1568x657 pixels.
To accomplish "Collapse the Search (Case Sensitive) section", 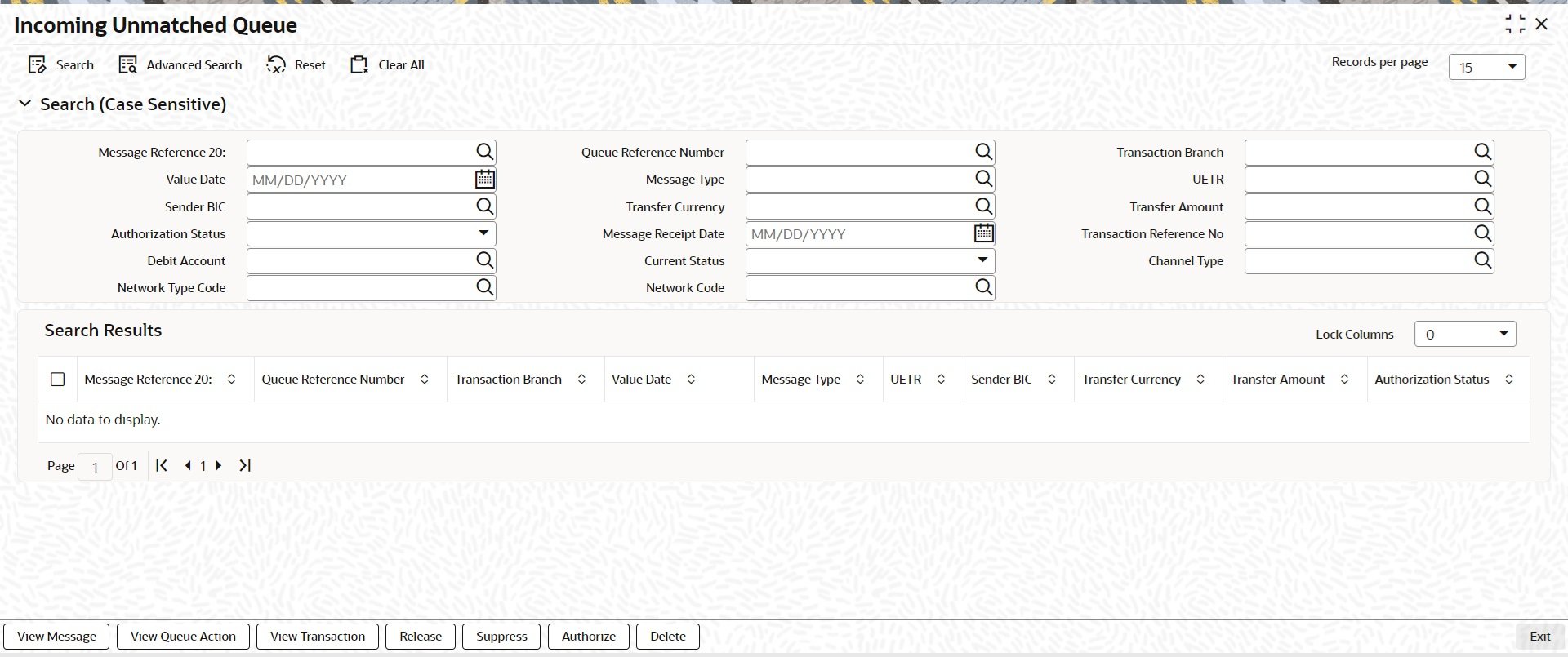I will [25, 104].
